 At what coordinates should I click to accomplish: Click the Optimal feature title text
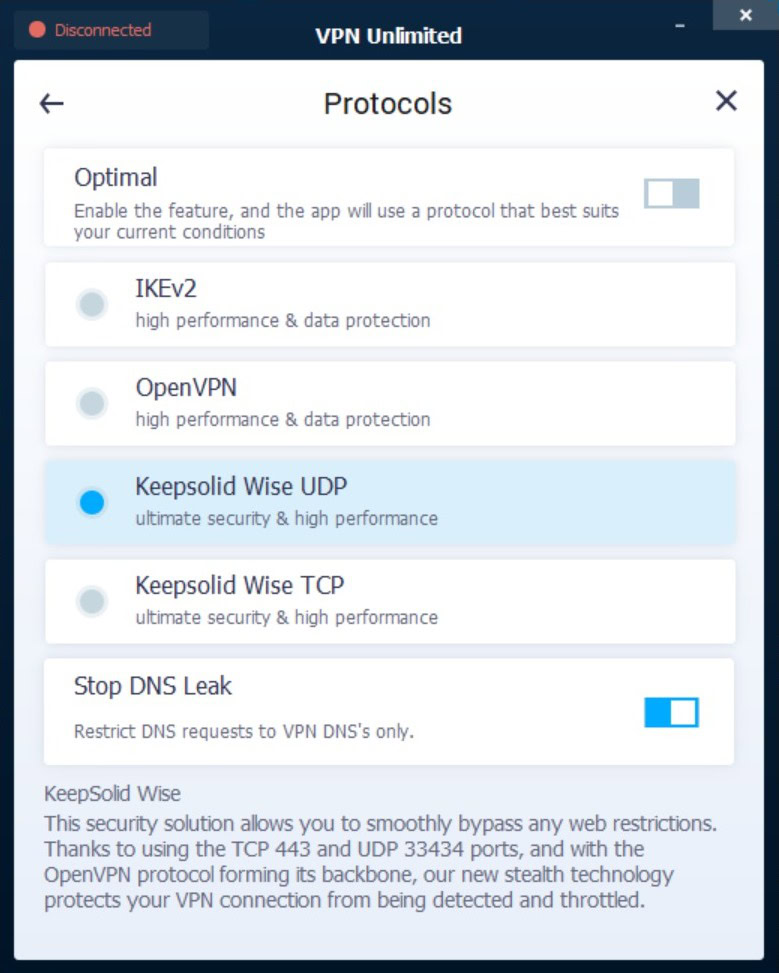(x=116, y=178)
